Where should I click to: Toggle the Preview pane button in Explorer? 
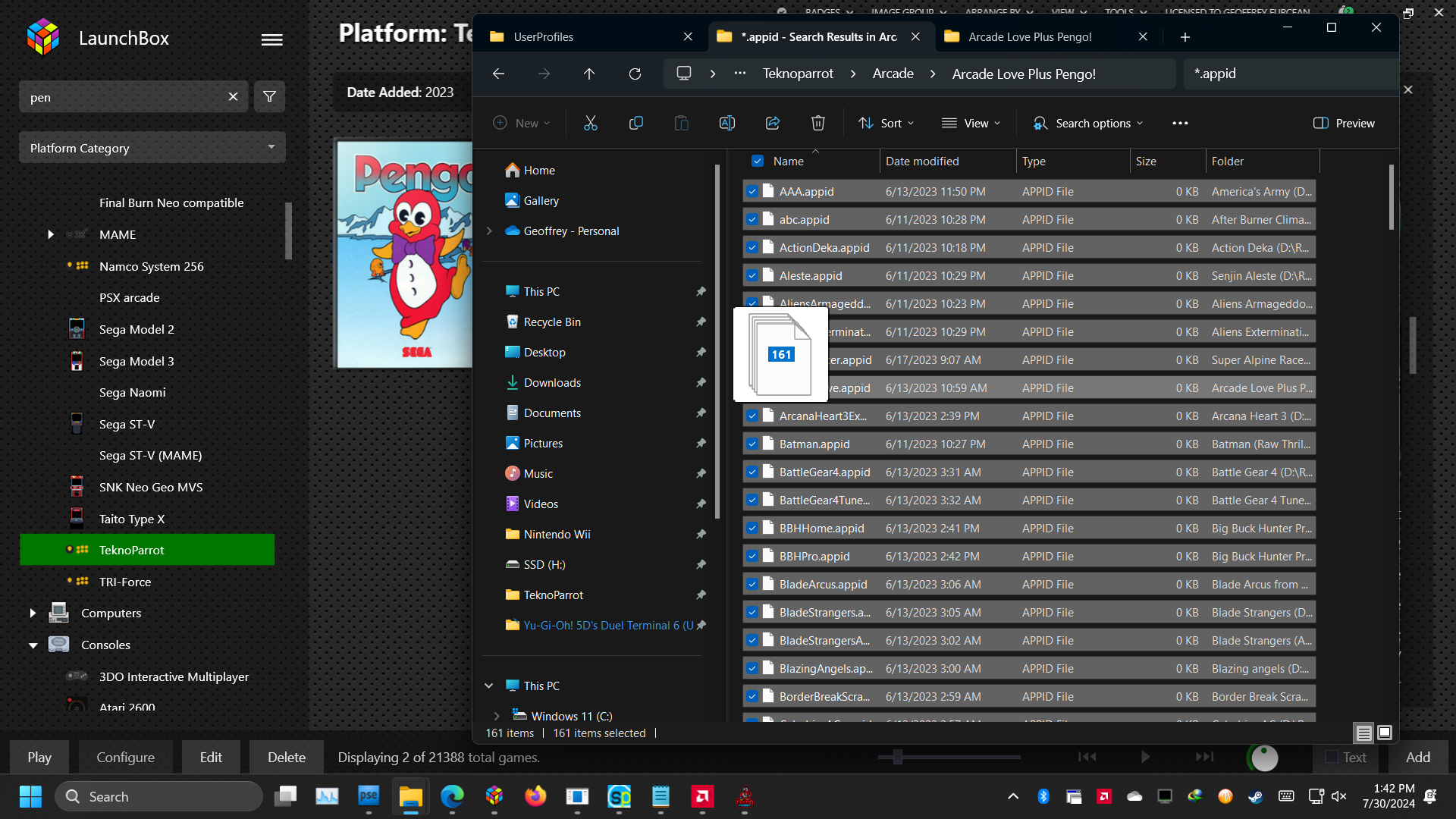(1344, 123)
